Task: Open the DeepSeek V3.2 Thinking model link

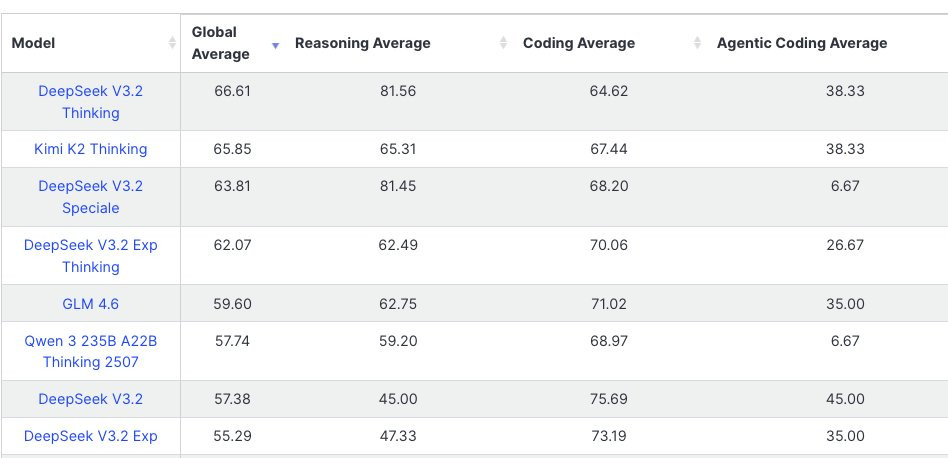Action: pos(90,102)
